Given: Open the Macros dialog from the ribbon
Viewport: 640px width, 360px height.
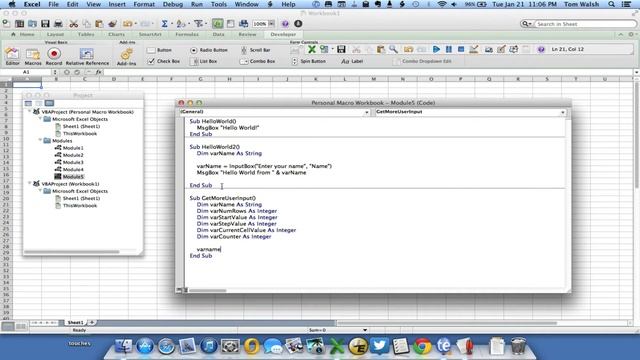Looking at the screenshot, I should pos(33,56).
